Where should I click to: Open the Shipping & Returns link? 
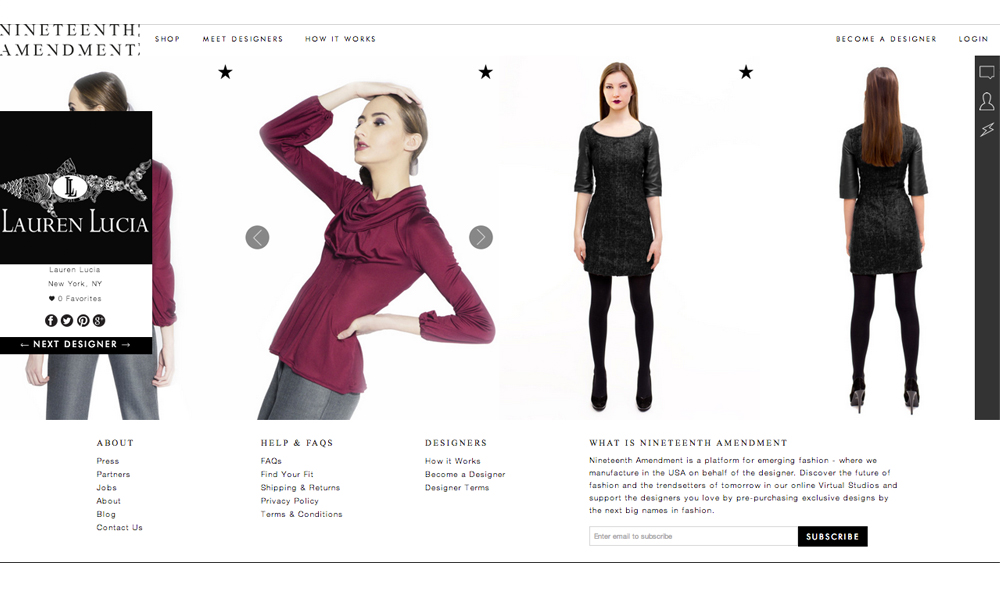pos(300,488)
